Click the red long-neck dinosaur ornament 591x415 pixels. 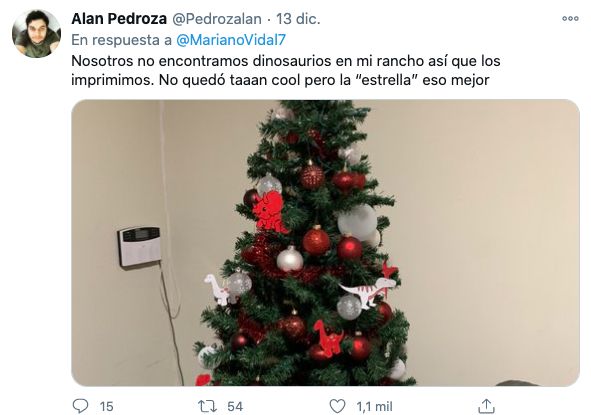pyautogui.click(x=329, y=338)
